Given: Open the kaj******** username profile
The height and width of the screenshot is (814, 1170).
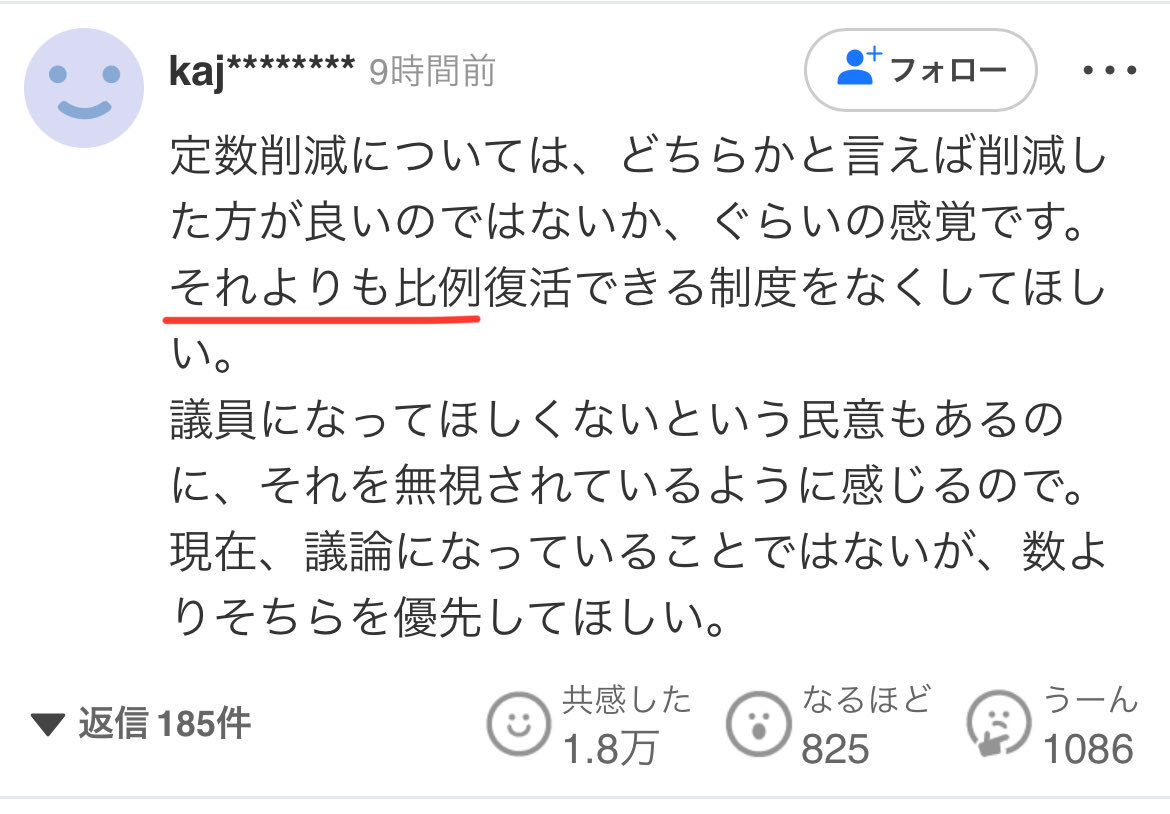Looking at the screenshot, I should click(x=262, y=71).
